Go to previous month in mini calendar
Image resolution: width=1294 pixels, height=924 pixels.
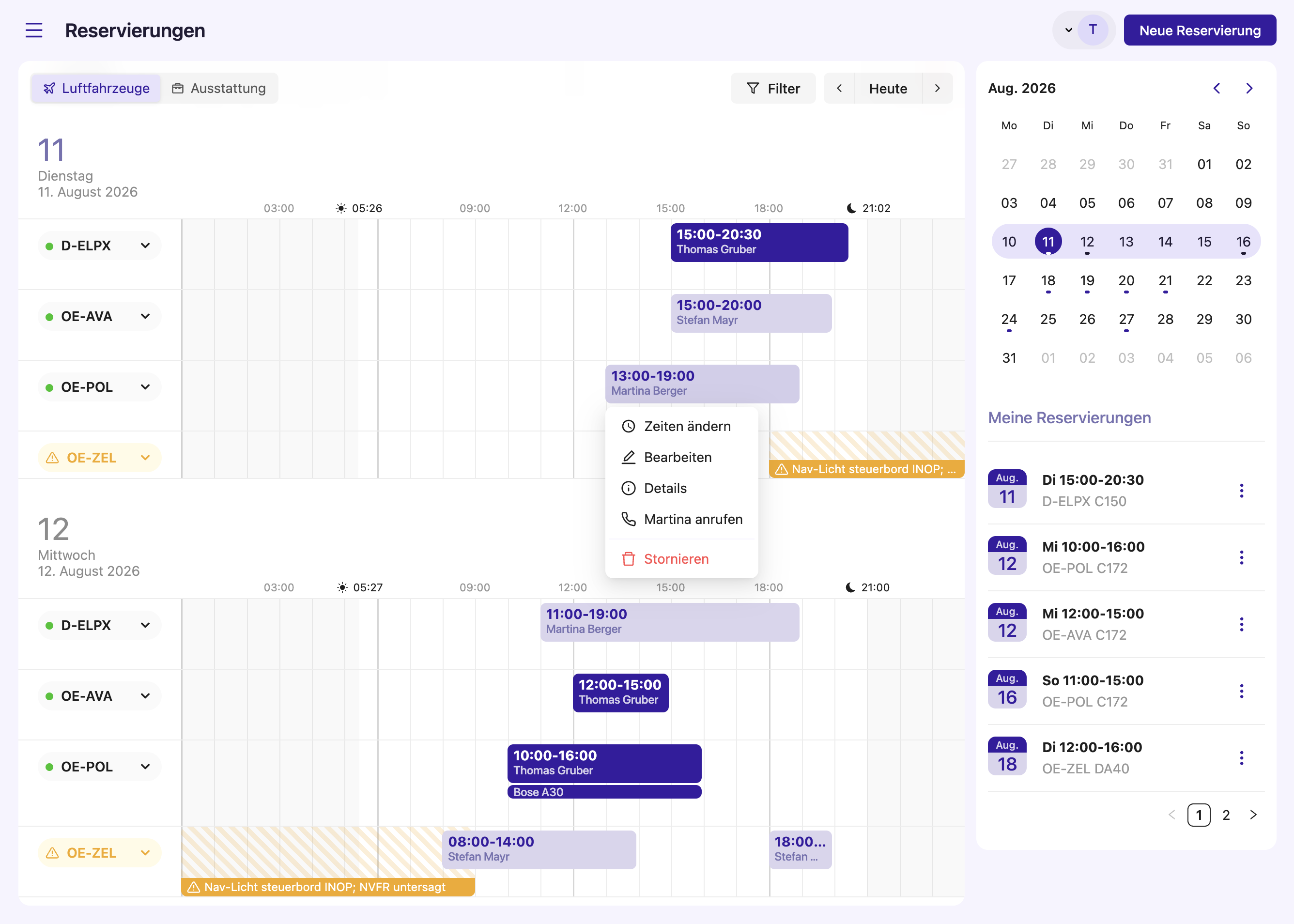tap(1217, 88)
